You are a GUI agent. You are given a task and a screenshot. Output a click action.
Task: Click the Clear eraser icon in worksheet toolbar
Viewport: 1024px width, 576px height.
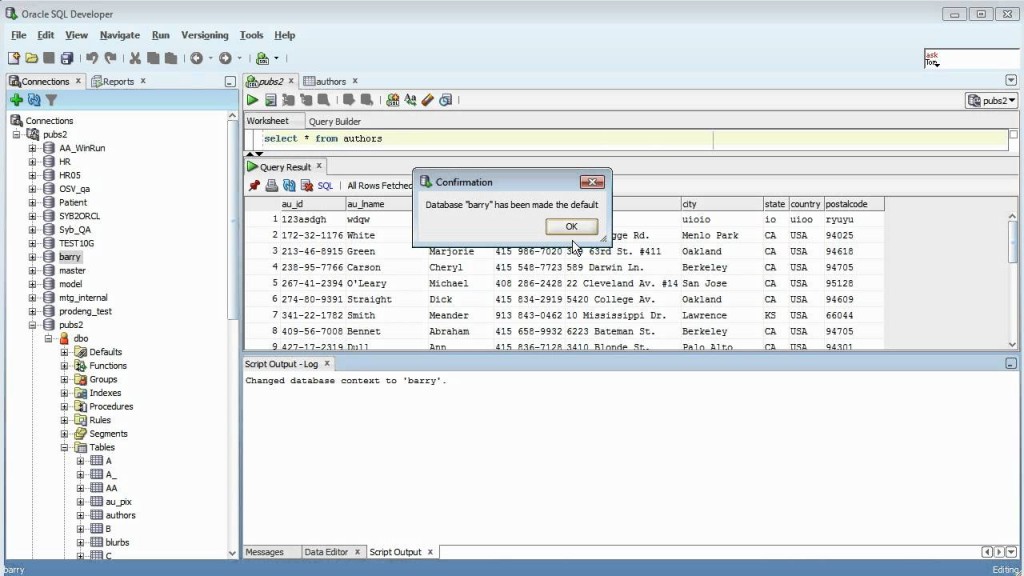(x=428, y=100)
